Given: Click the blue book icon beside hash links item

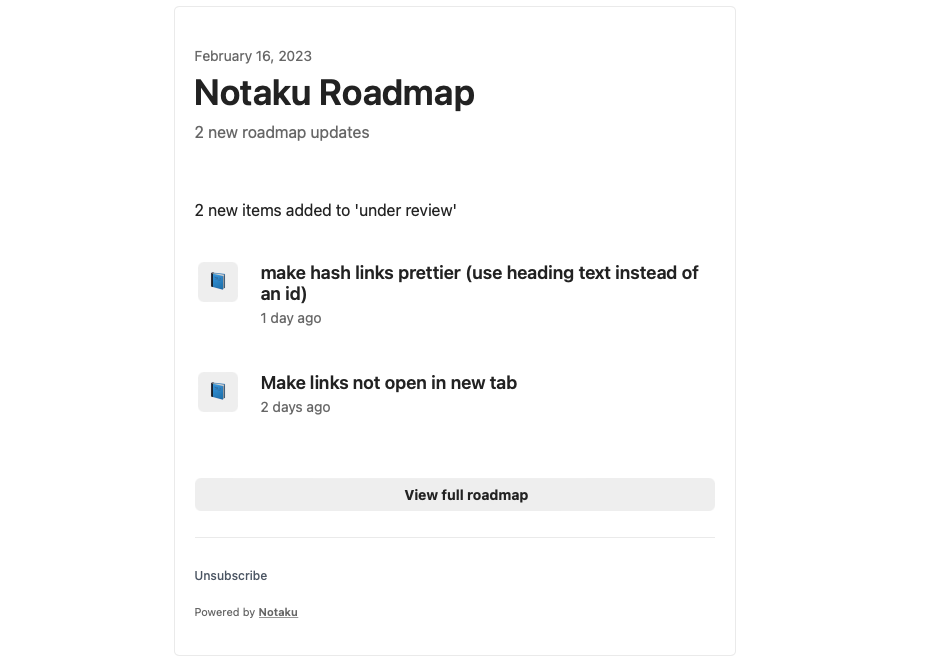Looking at the screenshot, I should coord(217,281).
